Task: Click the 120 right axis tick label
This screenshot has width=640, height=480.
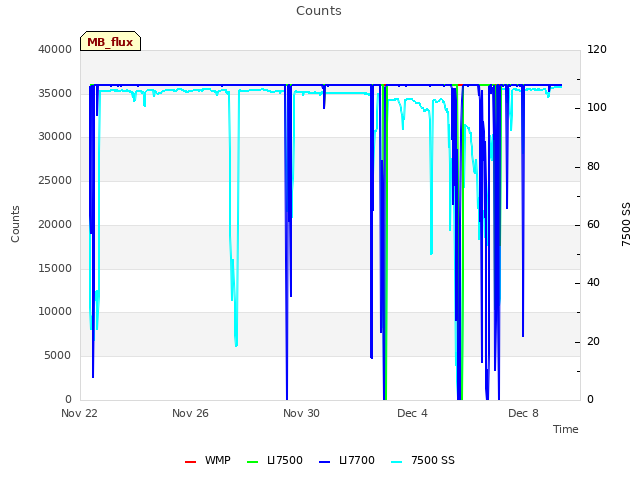Action: (597, 49)
